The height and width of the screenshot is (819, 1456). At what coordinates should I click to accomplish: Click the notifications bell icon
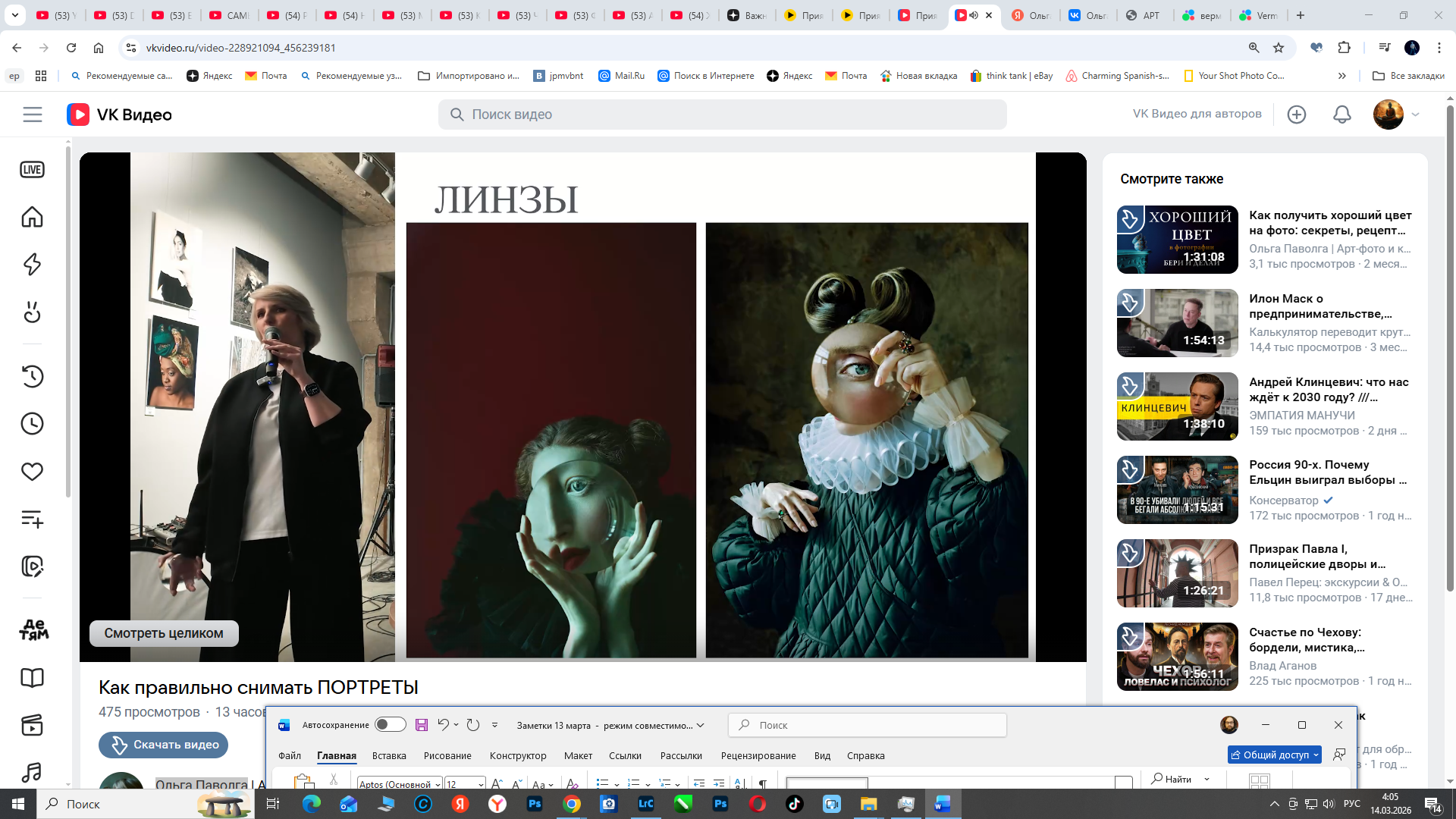coord(1341,115)
